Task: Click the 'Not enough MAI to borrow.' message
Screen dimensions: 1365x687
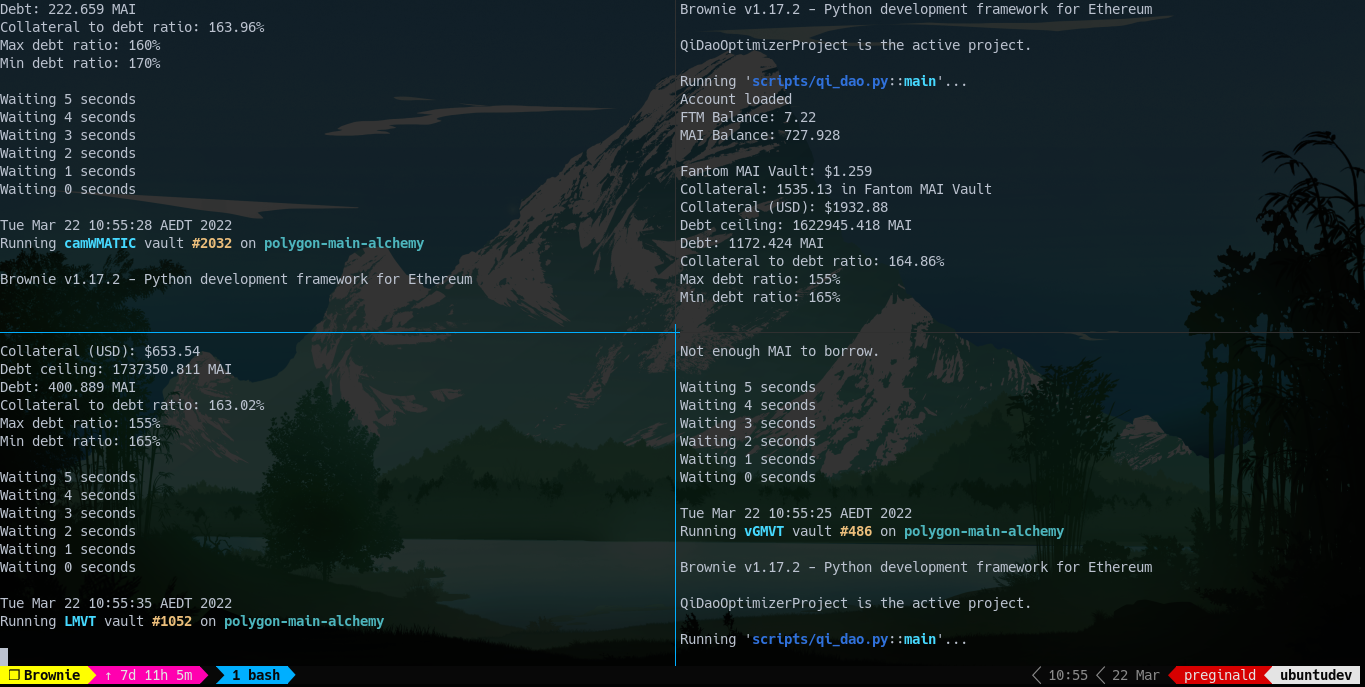Action: point(780,351)
